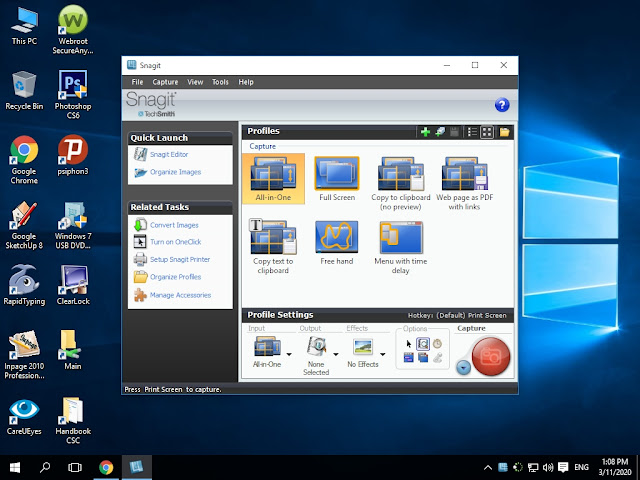Viewport: 640px width, 480px height.
Task: Click the grayed Save profile icon
Action: 454,132
